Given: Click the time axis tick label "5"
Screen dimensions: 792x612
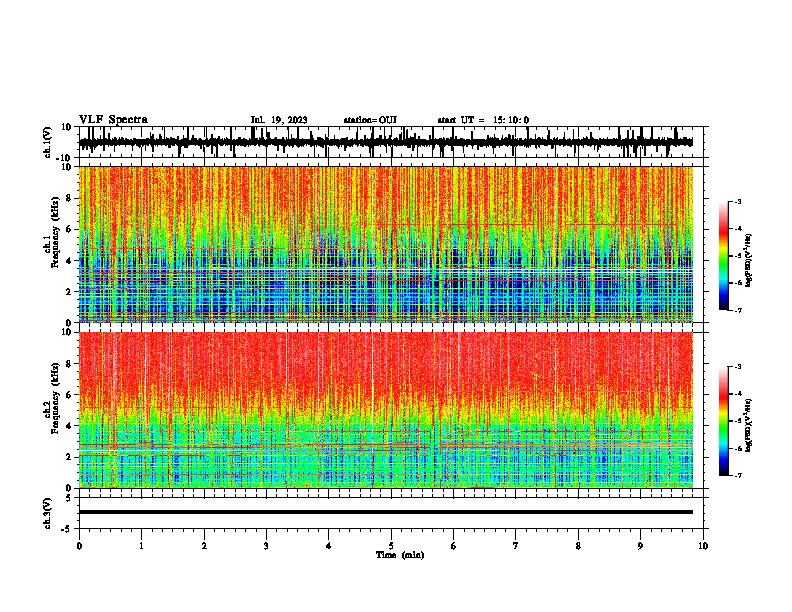Looking at the screenshot, I should (x=391, y=546).
